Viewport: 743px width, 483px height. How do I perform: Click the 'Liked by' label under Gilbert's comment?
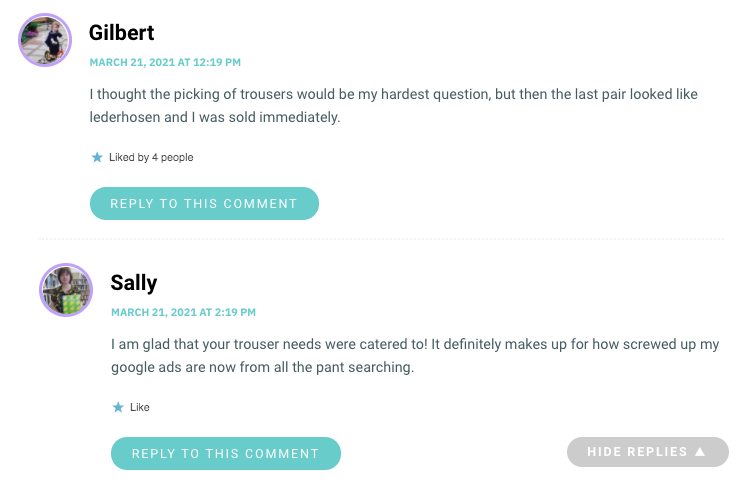pyautogui.click(x=129, y=157)
